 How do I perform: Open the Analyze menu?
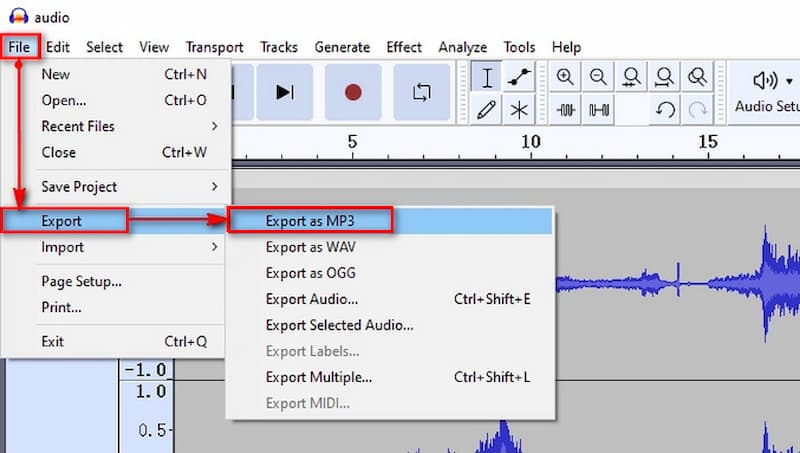[x=463, y=47]
